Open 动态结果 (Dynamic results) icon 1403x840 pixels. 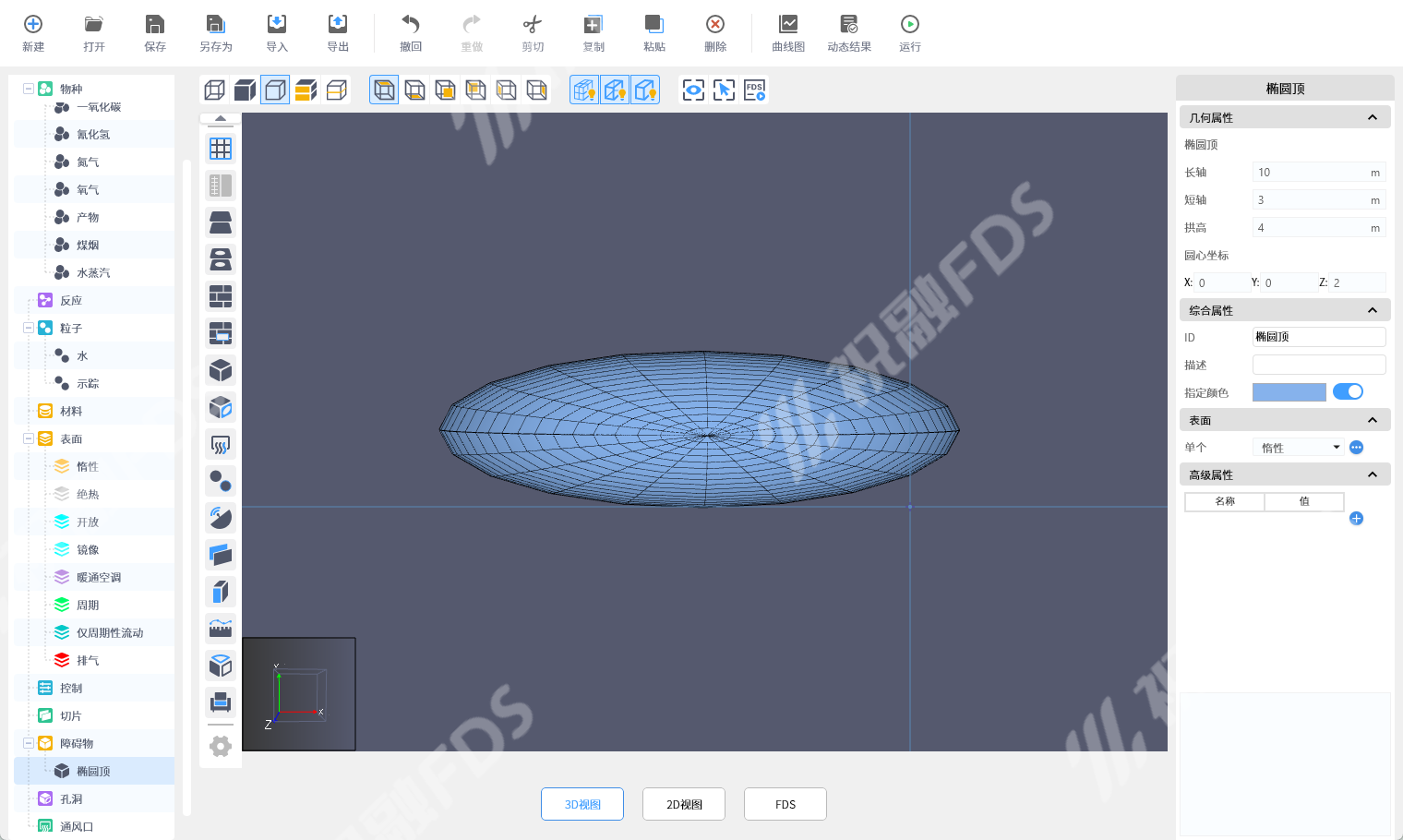pyautogui.click(x=849, y=25)
